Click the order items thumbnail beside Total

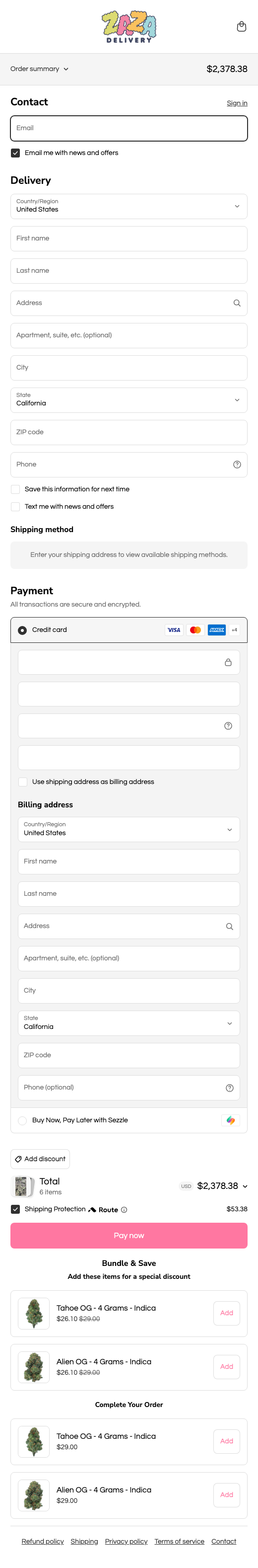(x=22, y=1186)
